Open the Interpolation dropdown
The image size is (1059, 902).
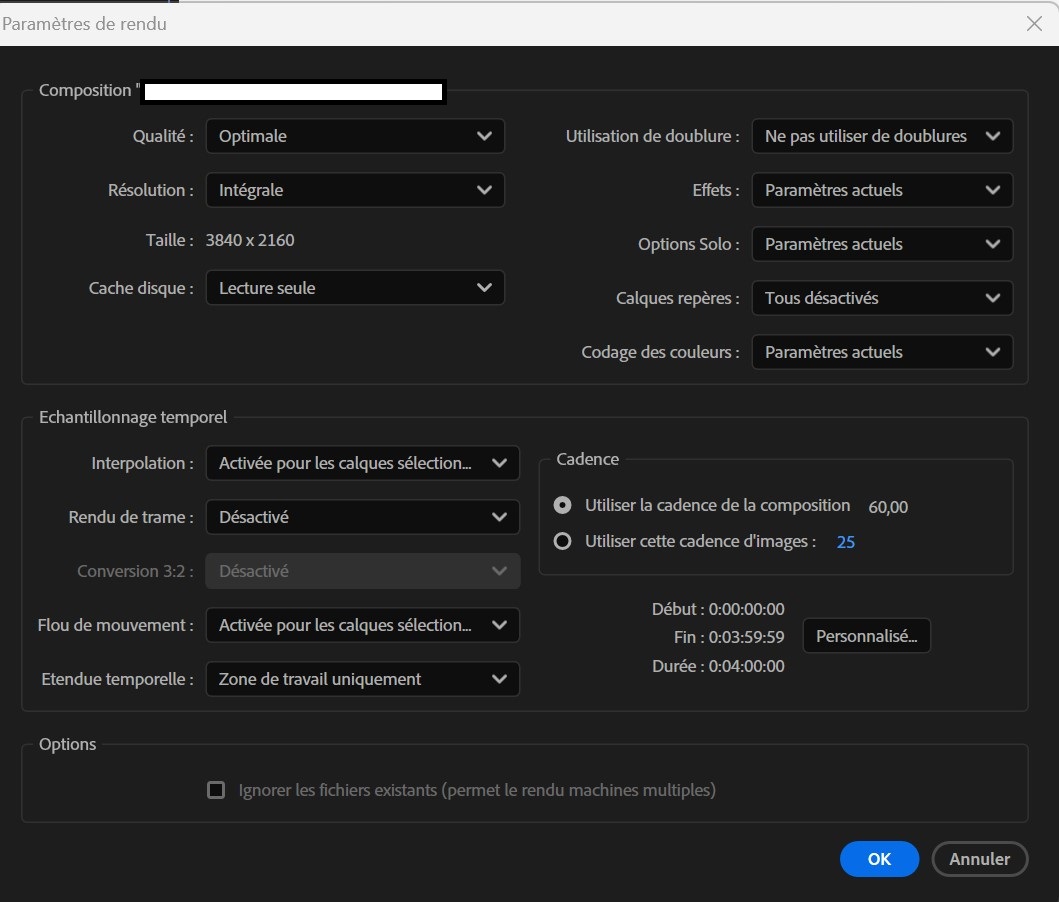[362, 463]
